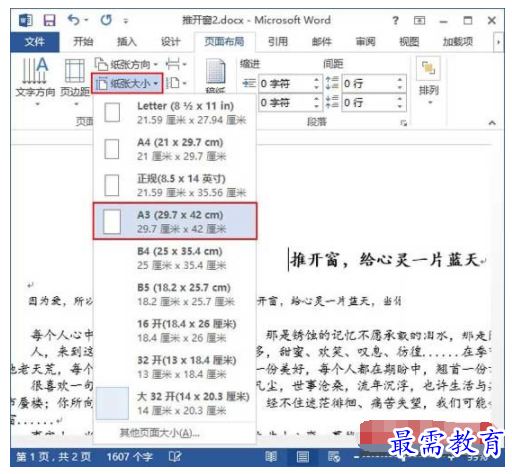The height and width of the screenshot is (474, 512).
Task: Increase spacing before with up spinner
Action: [x=400, y=79]
